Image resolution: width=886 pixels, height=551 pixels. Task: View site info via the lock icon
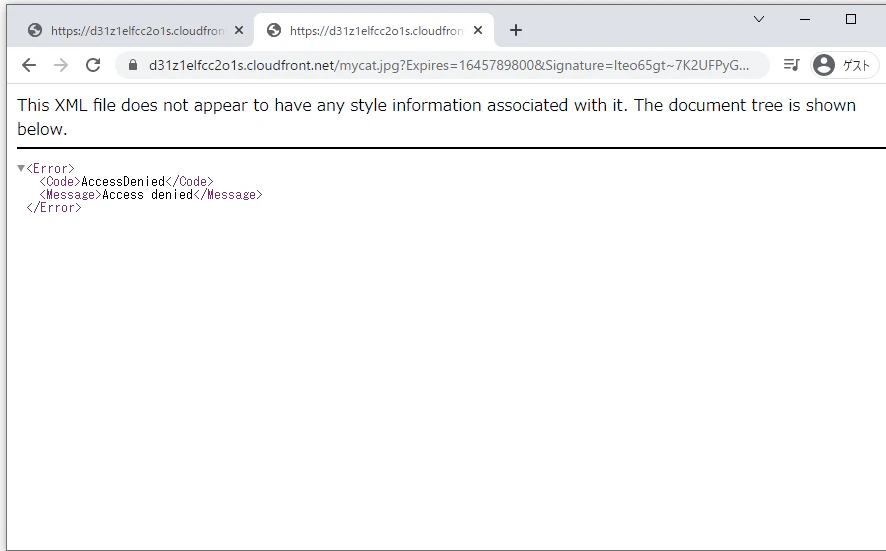click(x=133, y=65)
